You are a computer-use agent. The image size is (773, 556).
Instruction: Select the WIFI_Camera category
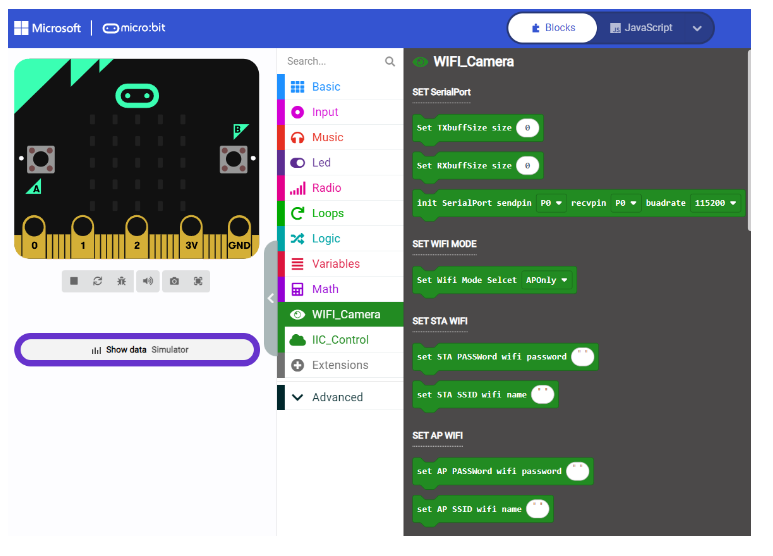tap(340, 314)
